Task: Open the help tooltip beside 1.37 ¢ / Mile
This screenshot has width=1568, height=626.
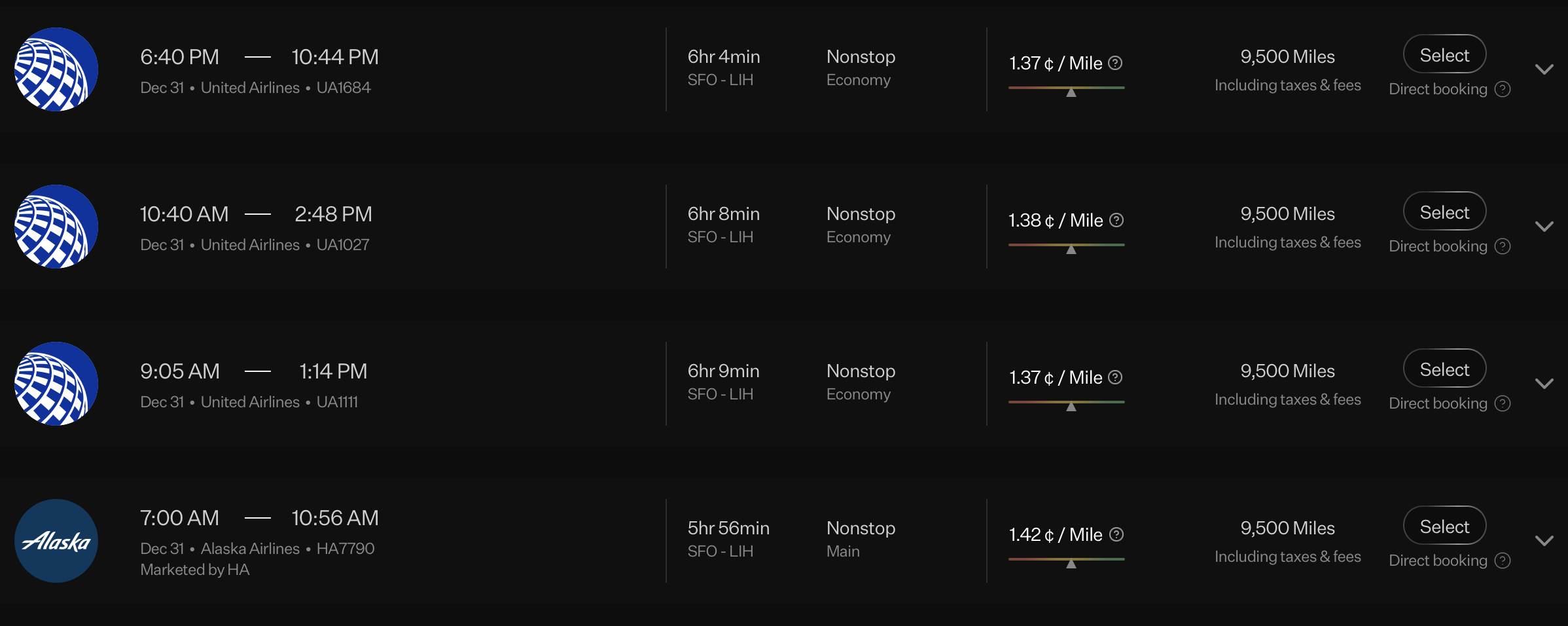Action: tap(1116, 64)
